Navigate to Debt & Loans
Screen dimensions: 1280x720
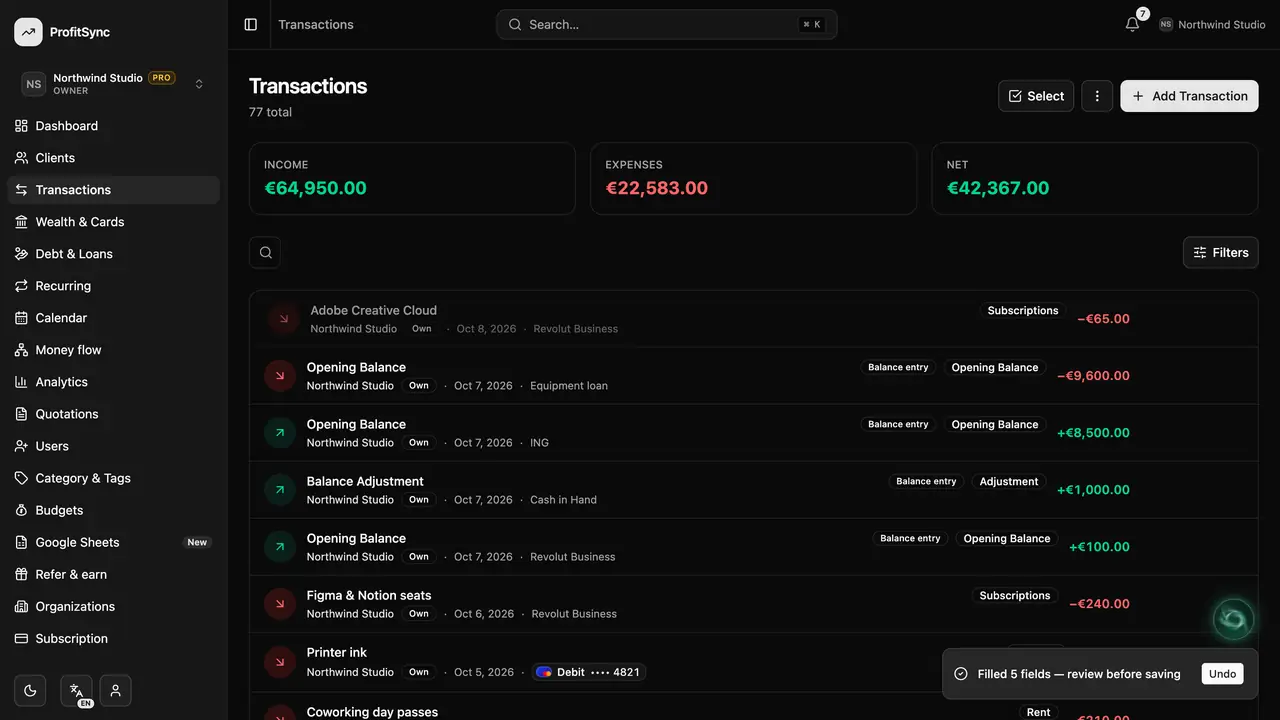[114, 254]
